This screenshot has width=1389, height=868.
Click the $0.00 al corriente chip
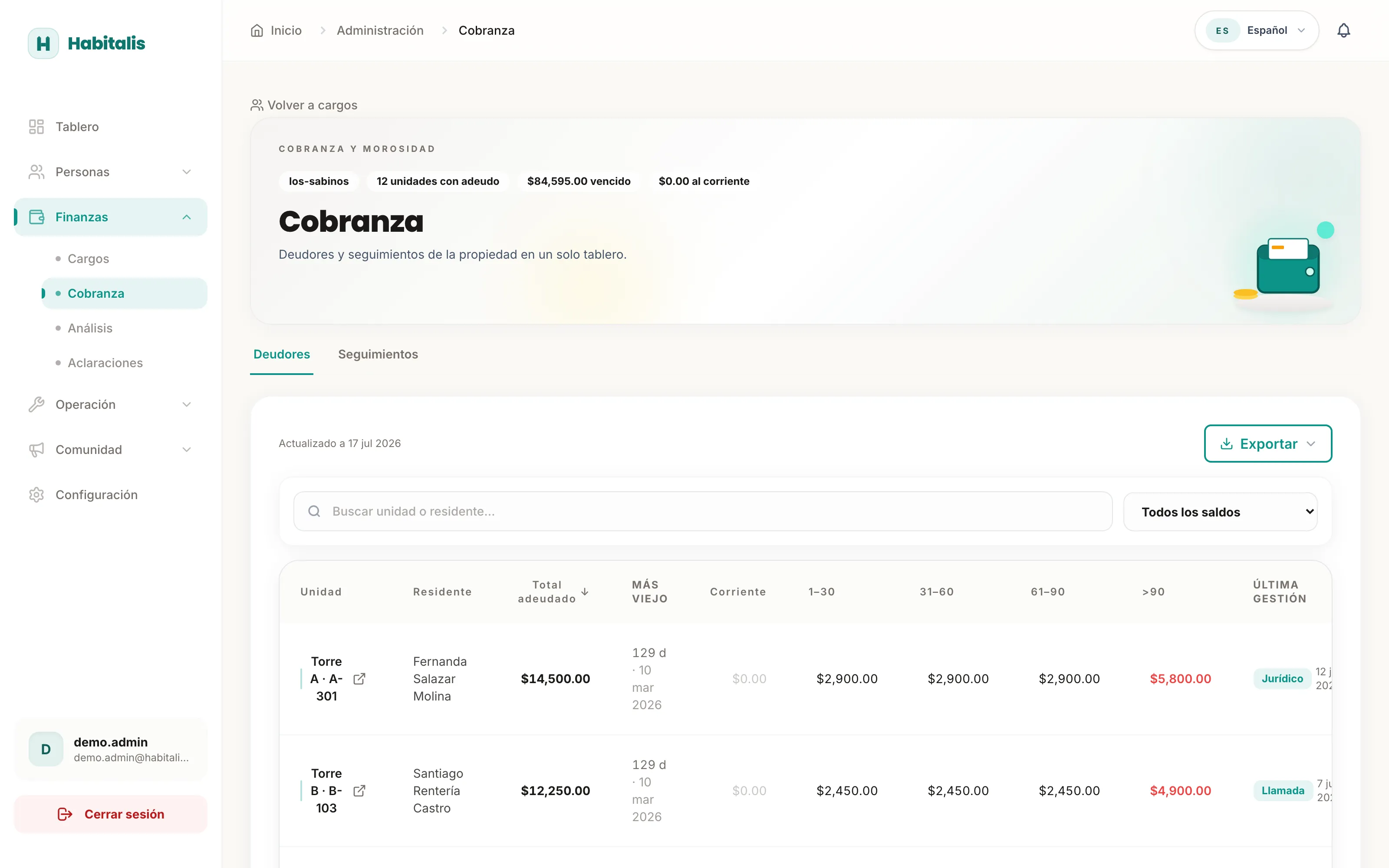[x=704, y=181]
